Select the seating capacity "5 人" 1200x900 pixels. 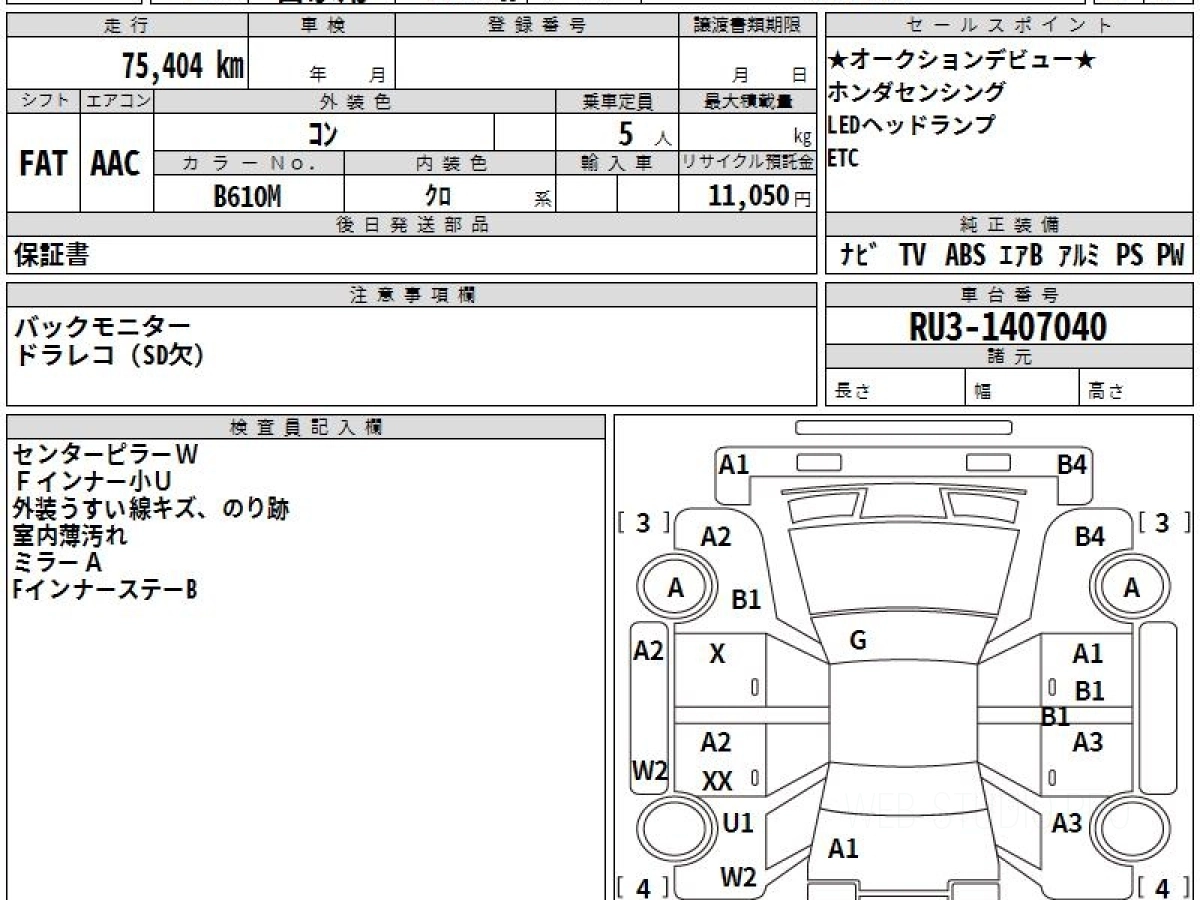(644, 134)
